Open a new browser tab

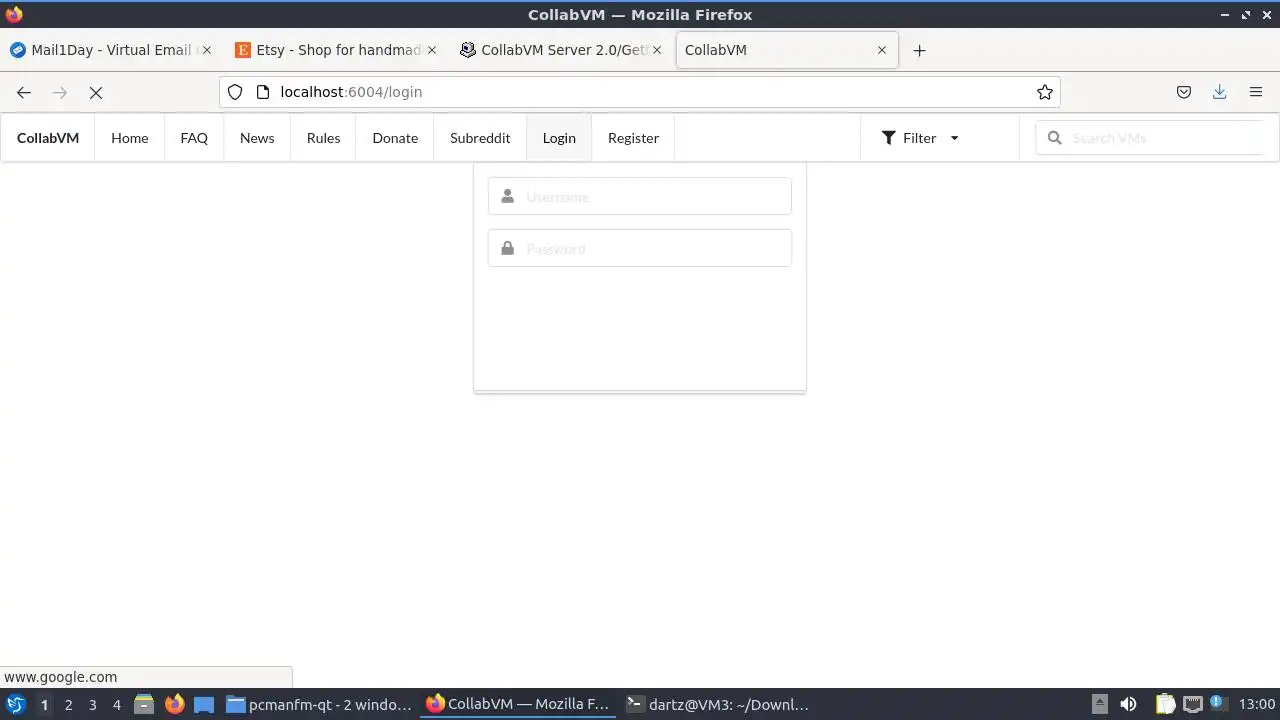[x=920, y=50]
